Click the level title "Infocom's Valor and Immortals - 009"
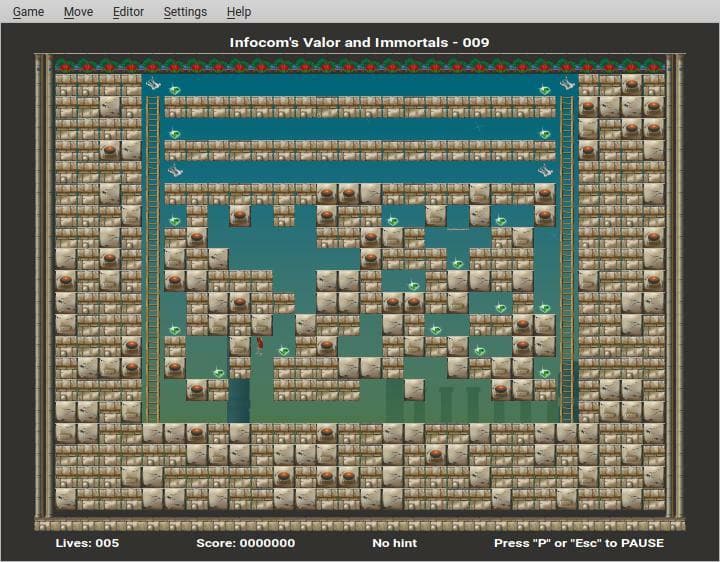The width and height of the screenshot is (720, 562). pyautogui.click(x=360, y=43)
